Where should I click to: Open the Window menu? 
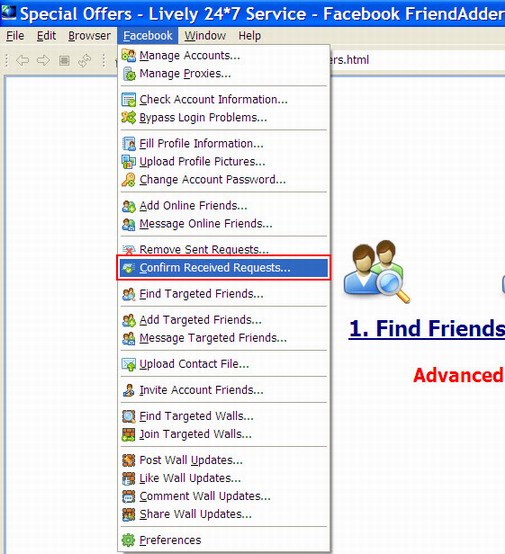click(205, 36)
